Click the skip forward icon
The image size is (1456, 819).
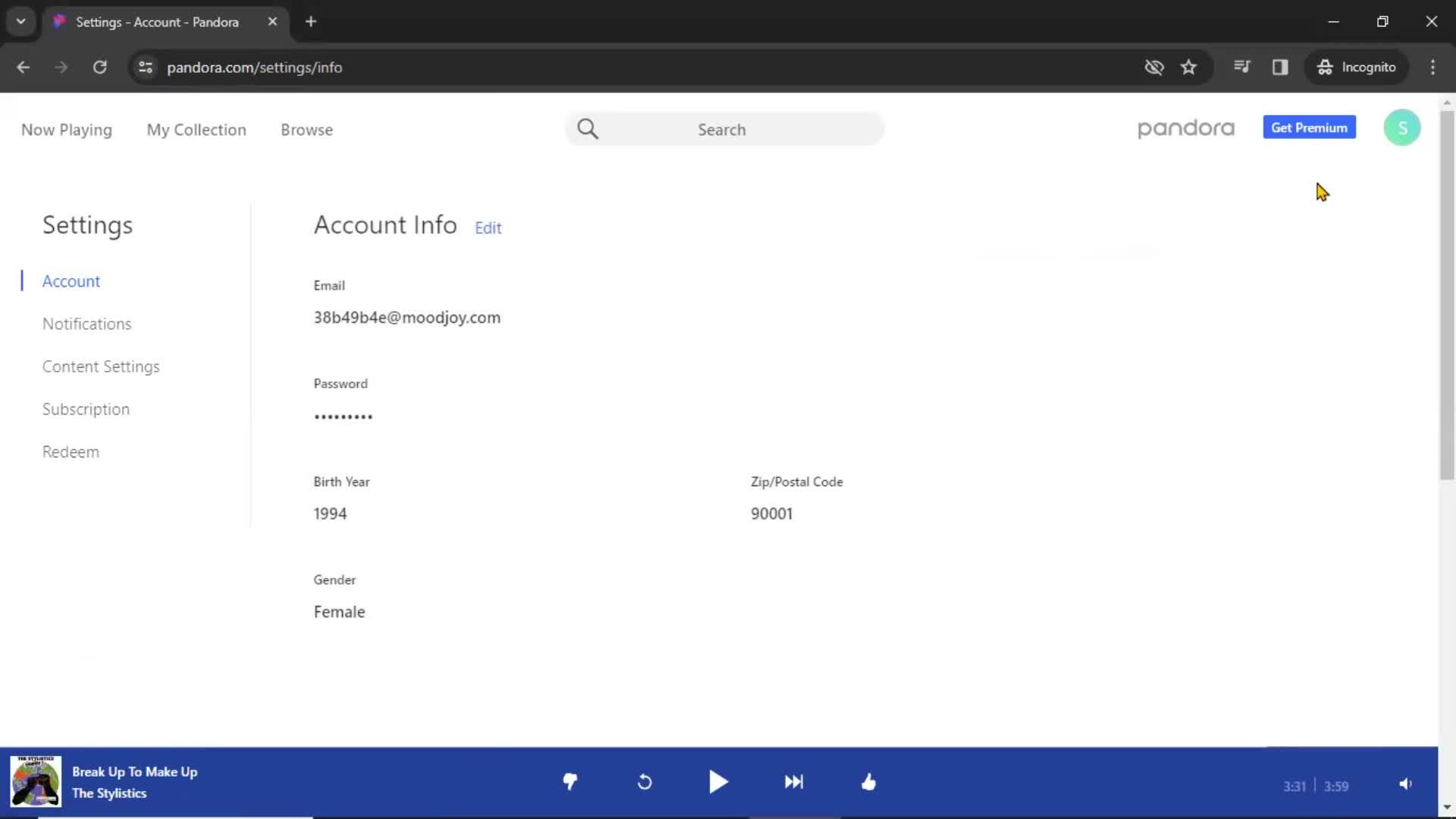[794, 781]
